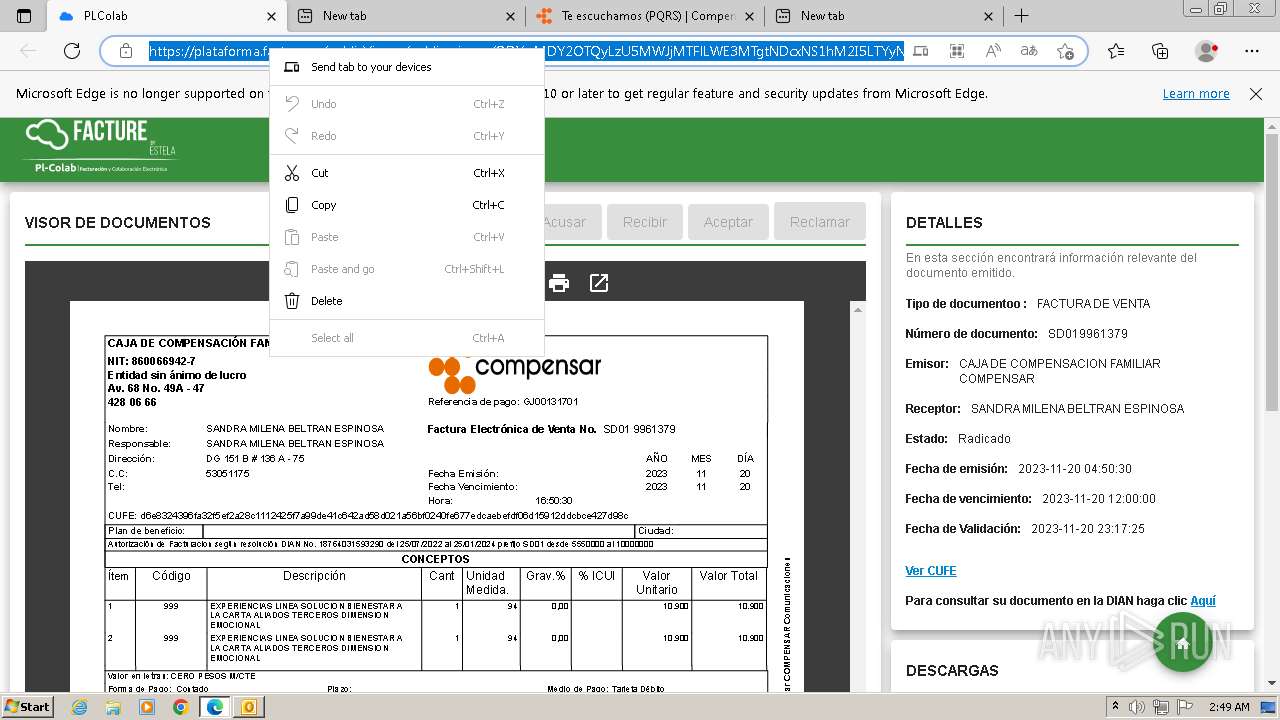Image resolution: width=1280 pixels, height=720 pixels.
Task: Open the 'Ver CUFE' link
Action: tap(931, 571)
